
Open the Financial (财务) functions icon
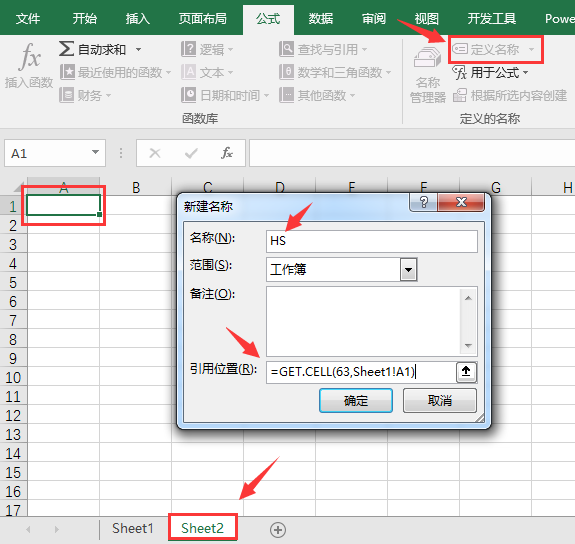(66, 95)
